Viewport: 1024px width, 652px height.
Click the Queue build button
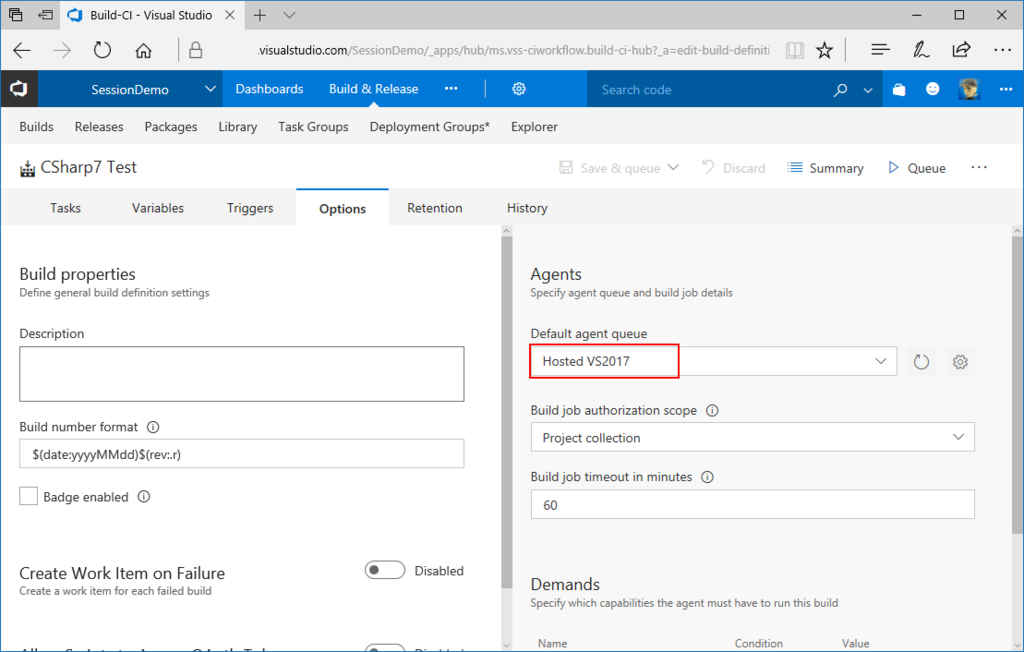coord(916,168)
